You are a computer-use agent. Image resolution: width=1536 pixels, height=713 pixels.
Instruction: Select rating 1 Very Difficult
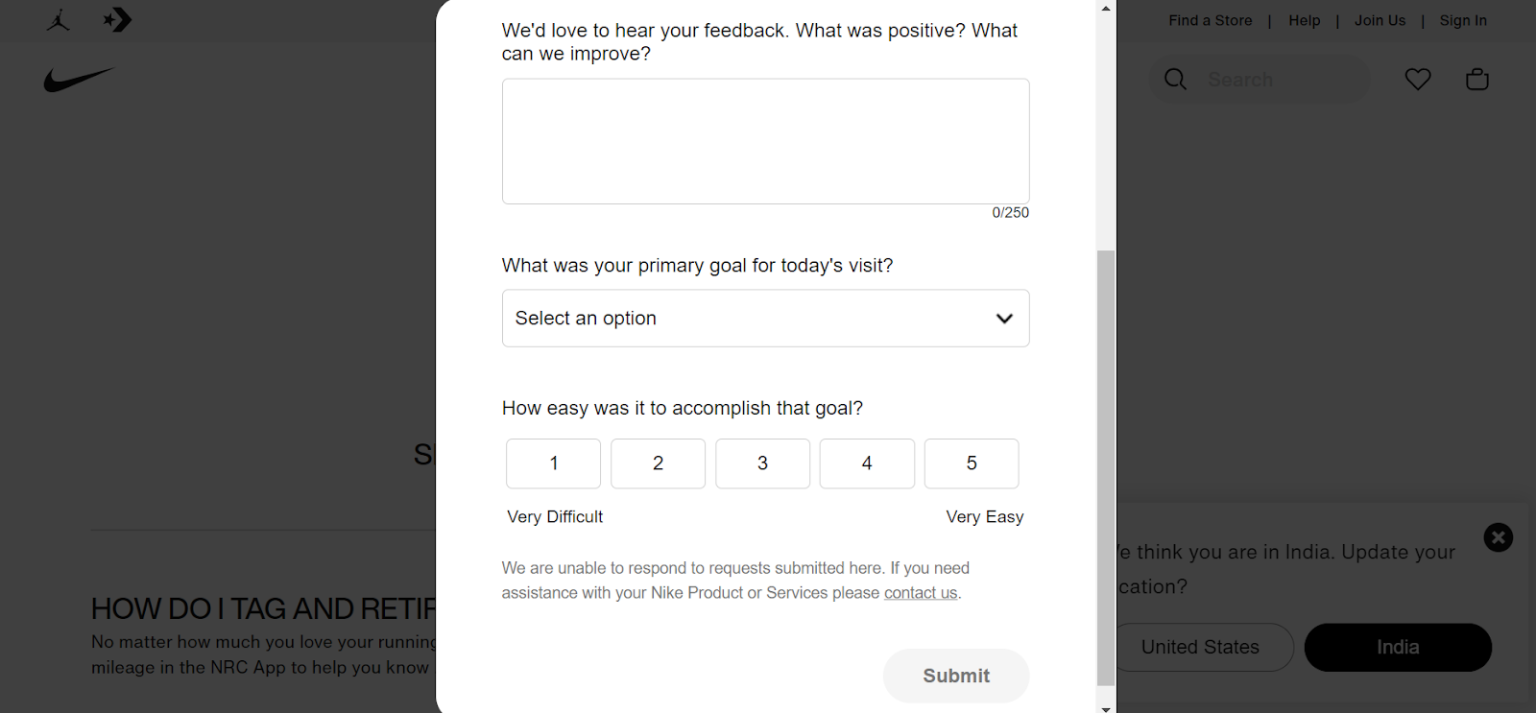click(553, 463)
